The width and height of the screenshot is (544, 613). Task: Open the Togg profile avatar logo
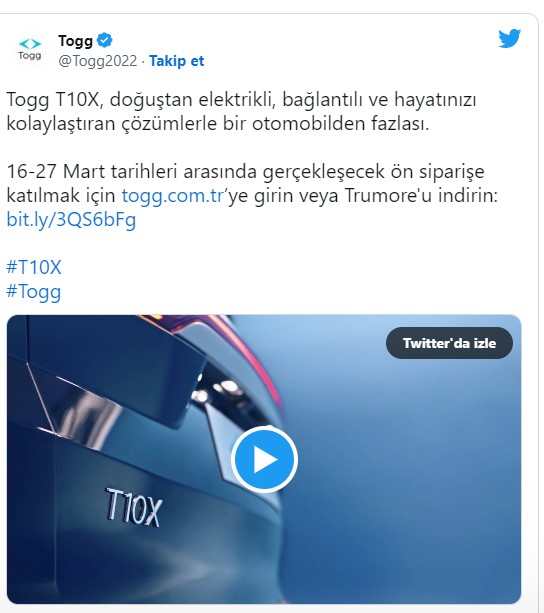tap(30, 49)
